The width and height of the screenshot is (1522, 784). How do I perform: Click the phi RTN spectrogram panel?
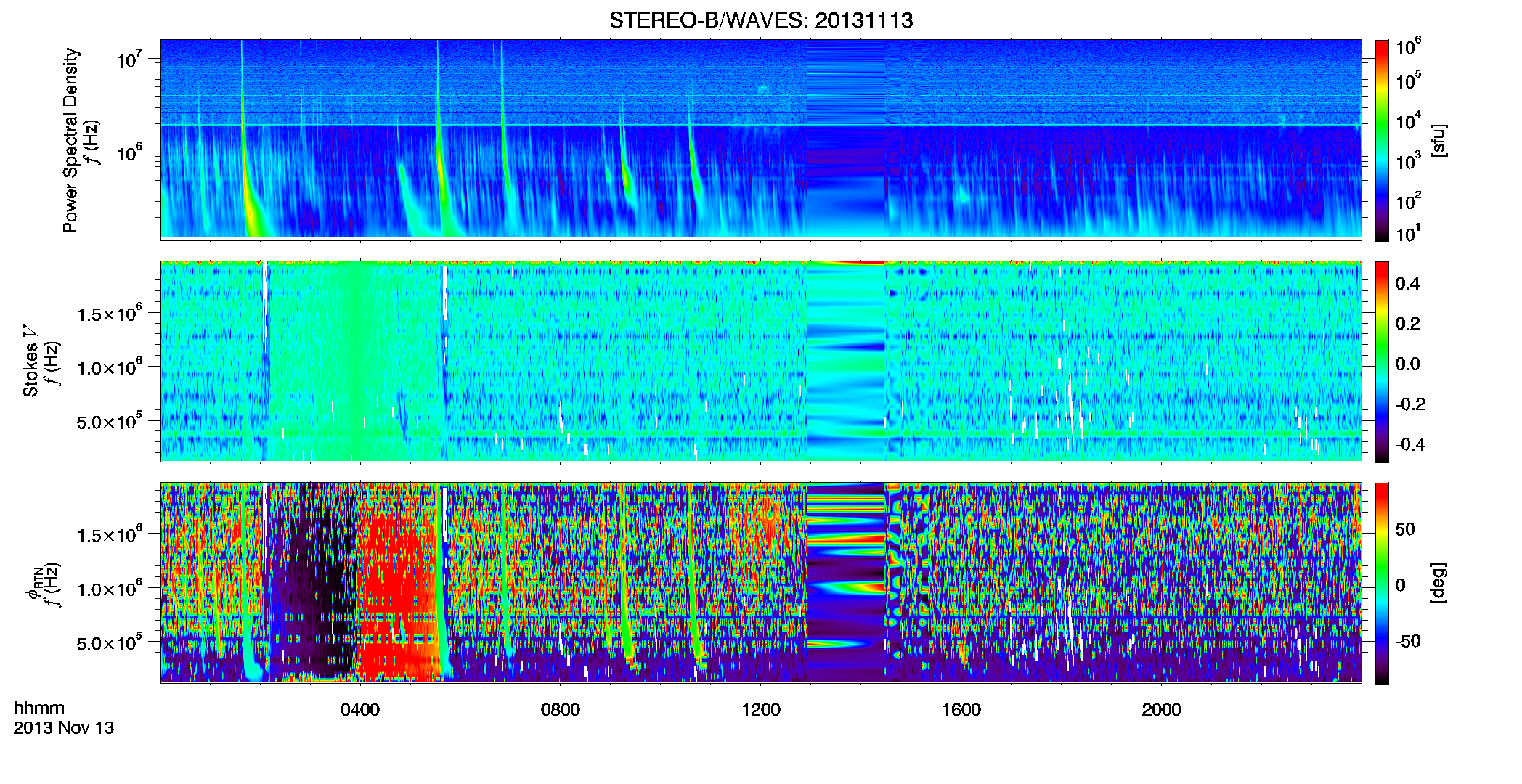coord(761,582)
